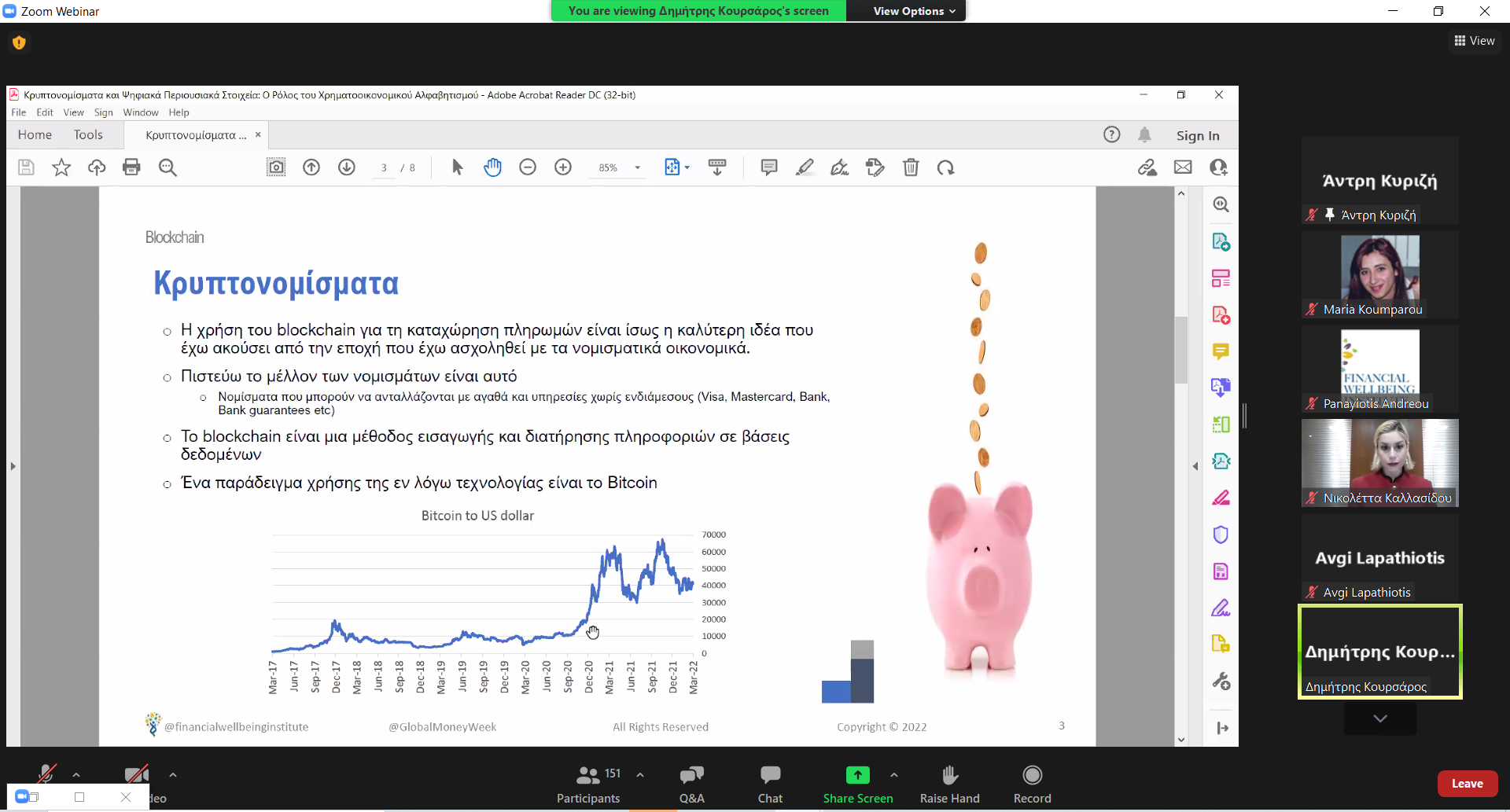The height and width of the screenshot is (812, 1510).
Task: Add a sticky note comment
Action: [x=769, y=167]
